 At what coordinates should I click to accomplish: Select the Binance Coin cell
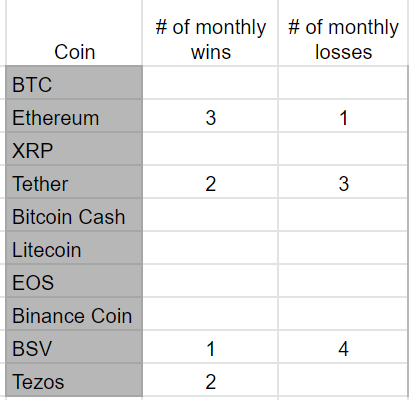pyautogui.click(x=74, y=314)
